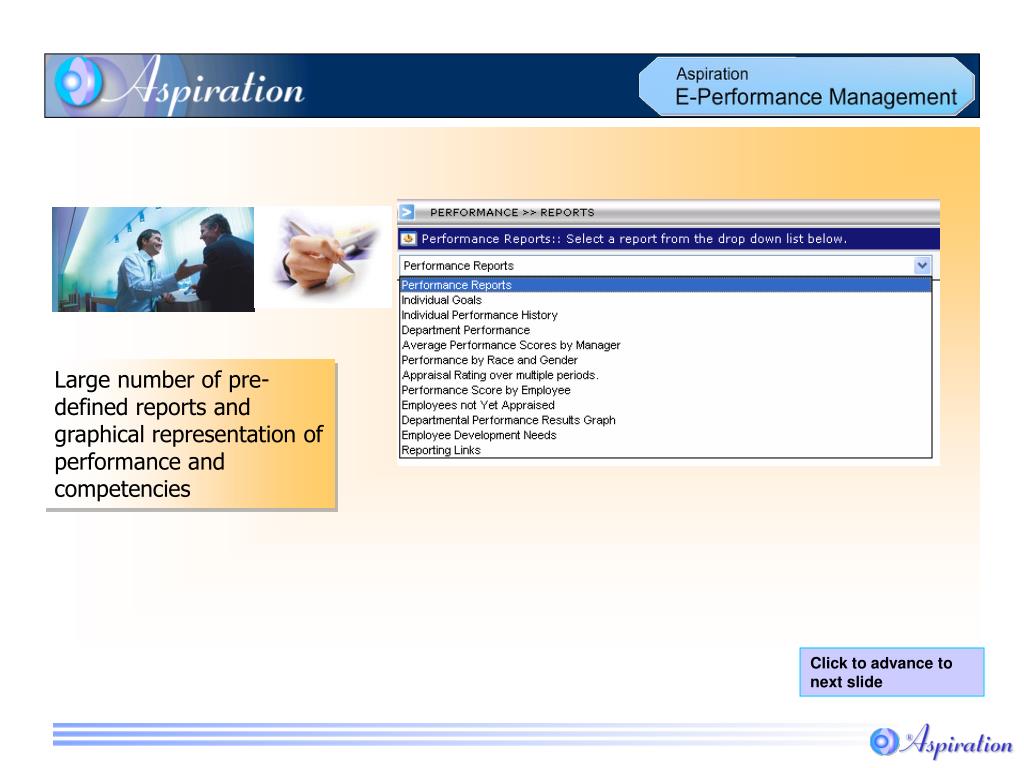Click to advance to next slide button
Image resolution: width=1024 pixels, height=768 pixels.
(x=891, y=672)
